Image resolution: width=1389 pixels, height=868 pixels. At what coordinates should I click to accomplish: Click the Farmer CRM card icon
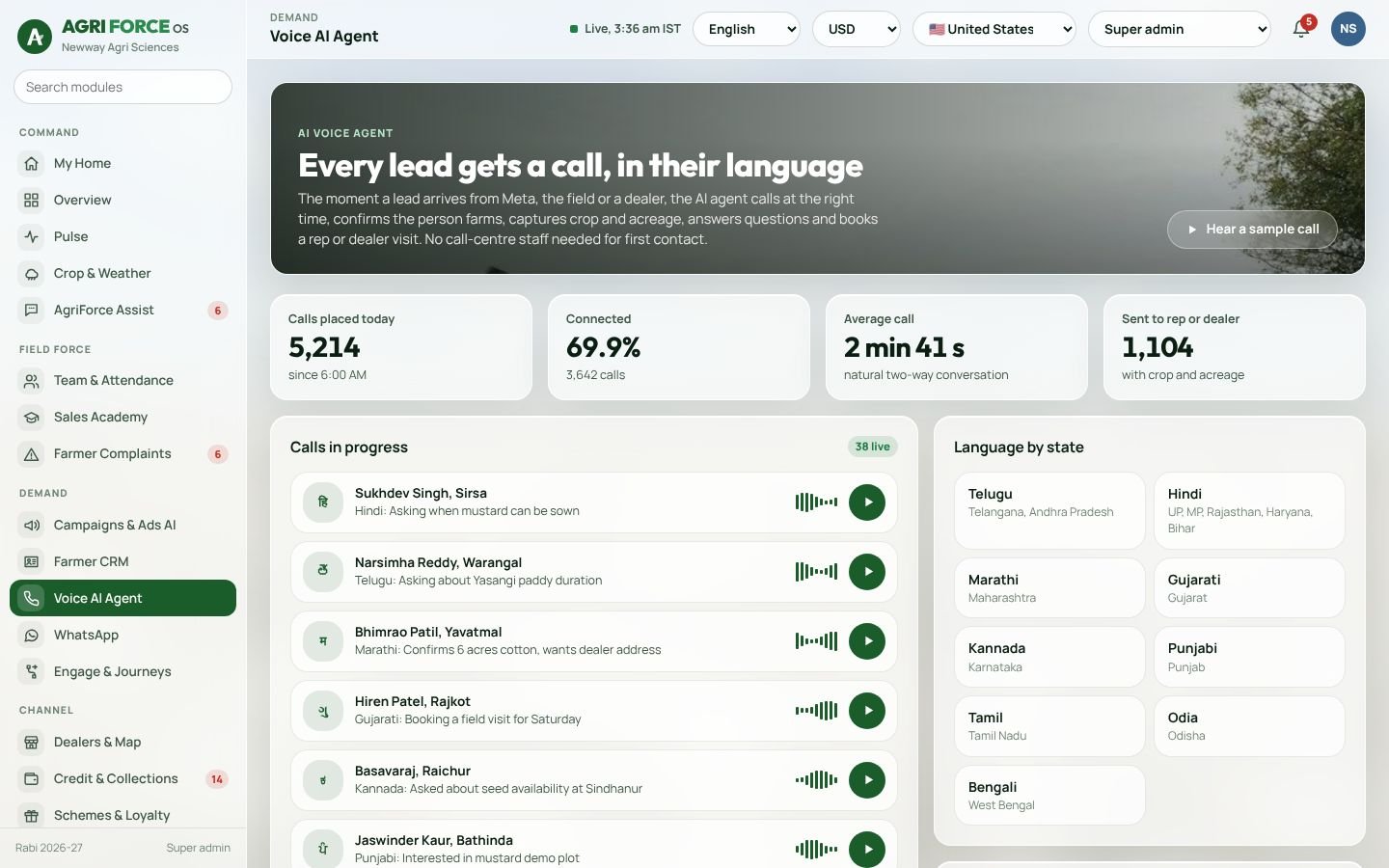pos(32,562)
